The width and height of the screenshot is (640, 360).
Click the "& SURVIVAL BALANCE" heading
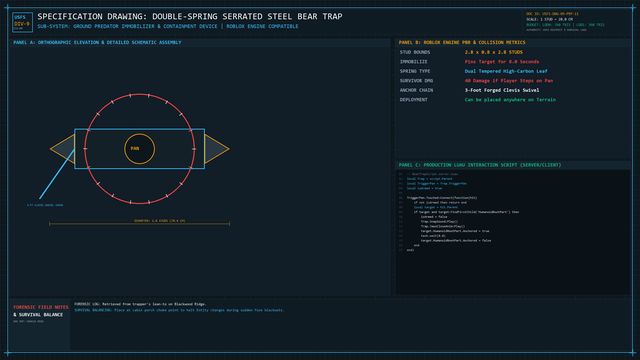point(38,315)
